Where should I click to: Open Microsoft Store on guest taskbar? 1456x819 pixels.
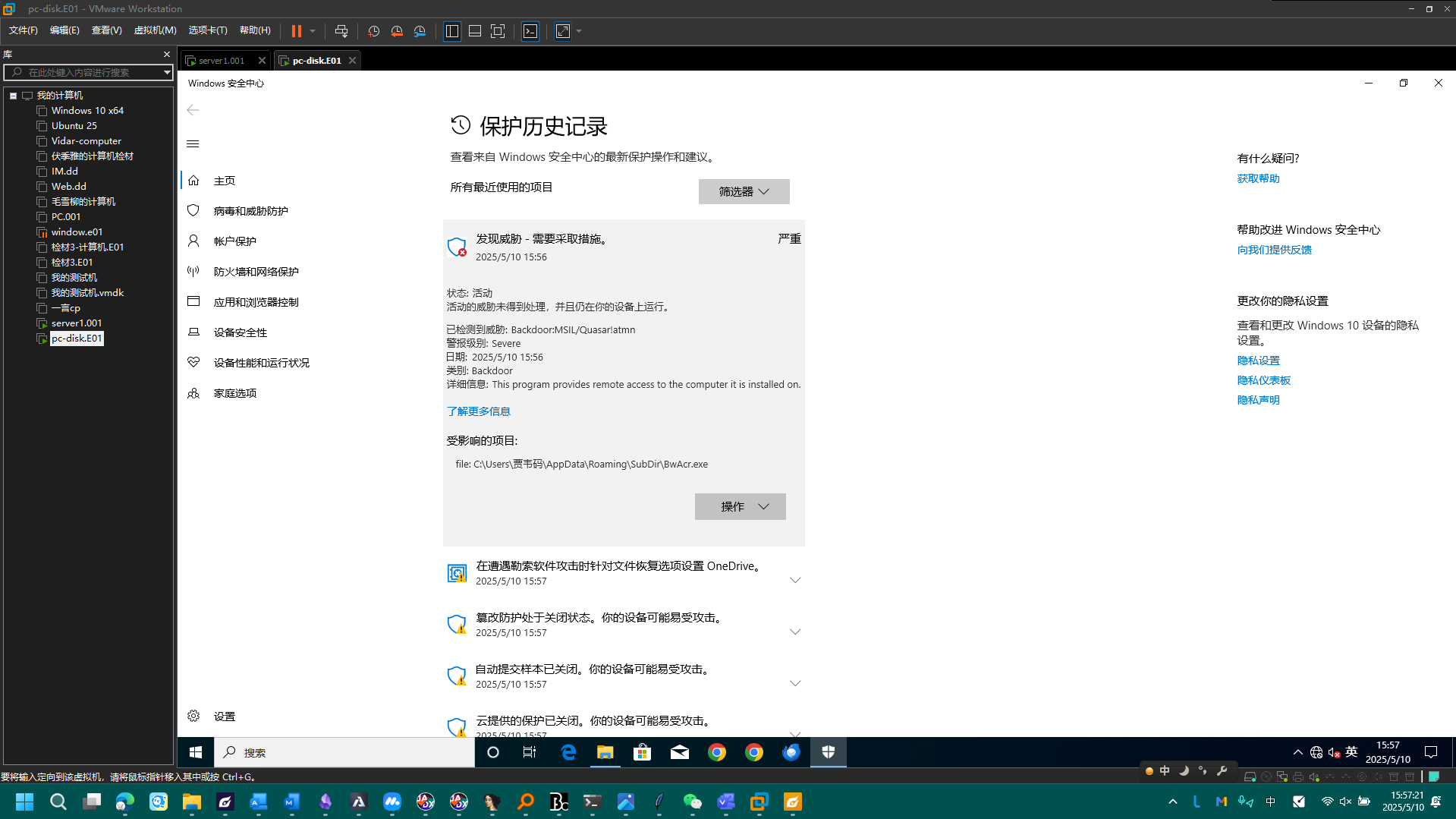coord(642,752)
